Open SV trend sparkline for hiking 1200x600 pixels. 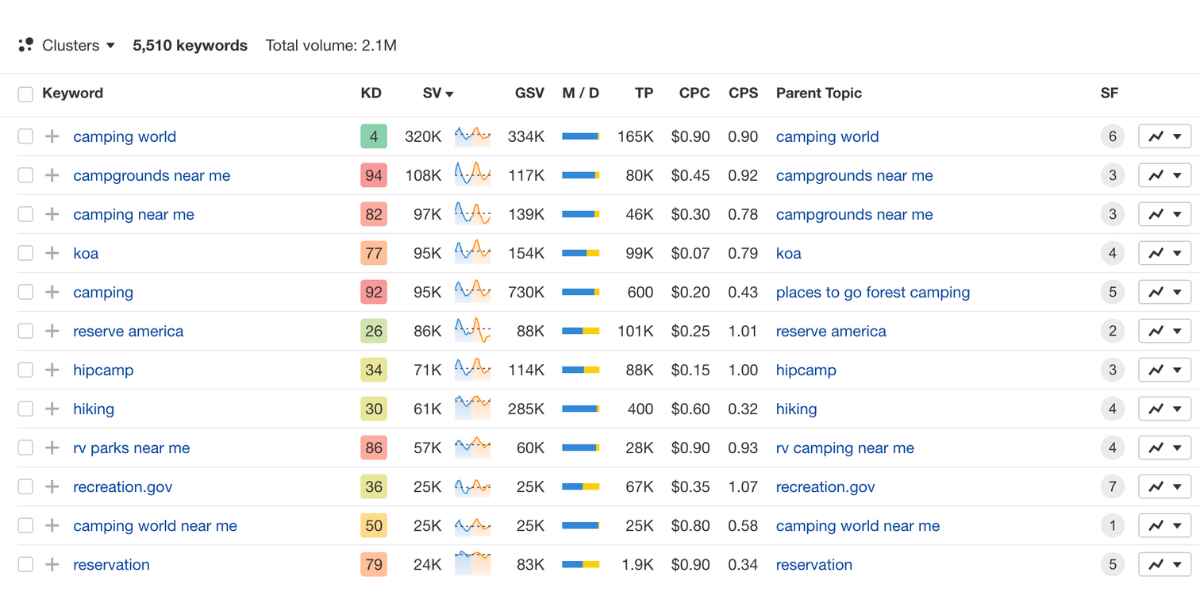point(473,409)
